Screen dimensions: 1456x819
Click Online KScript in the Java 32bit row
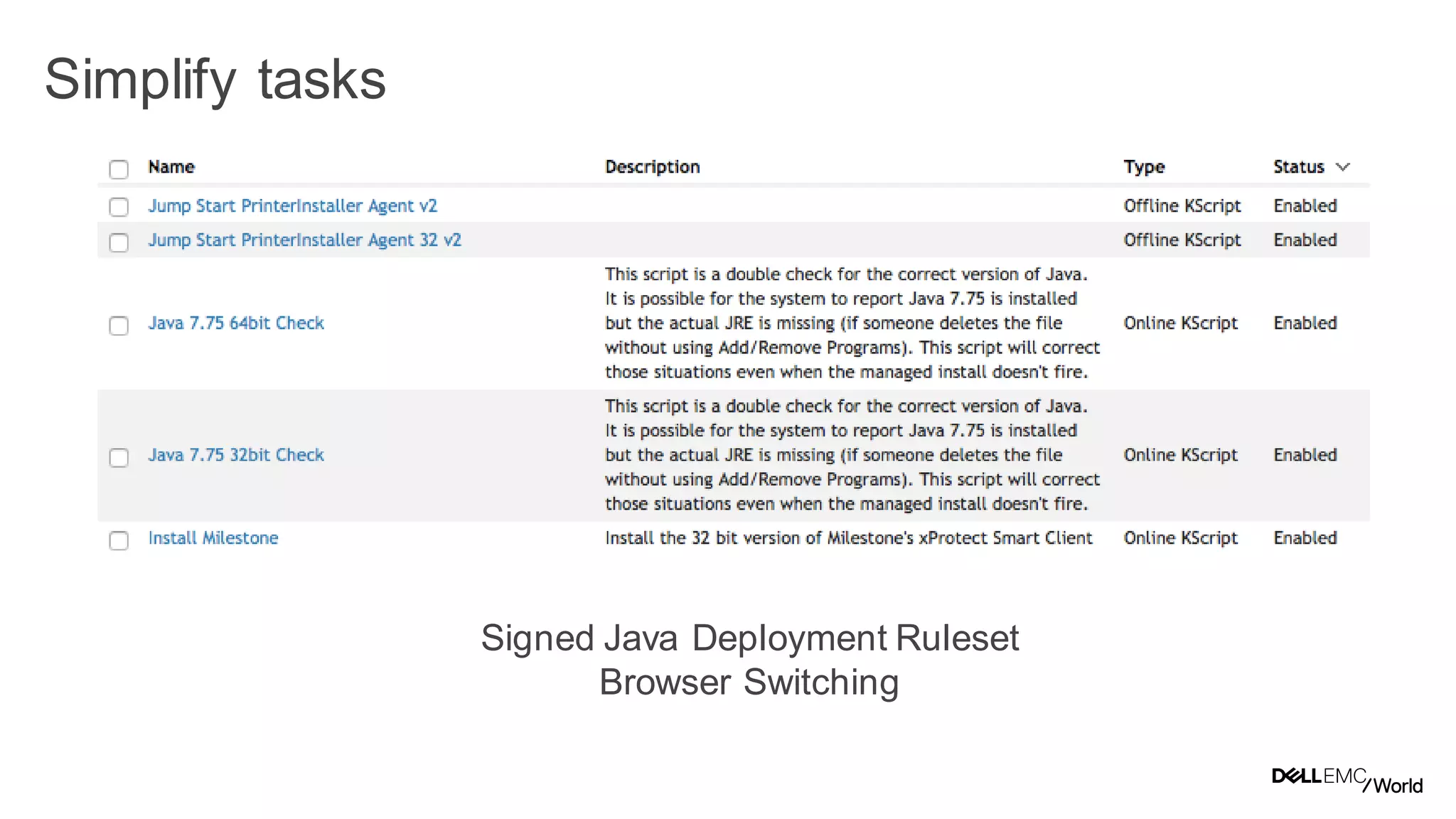pyautogui.click(x=1181, y=455)
